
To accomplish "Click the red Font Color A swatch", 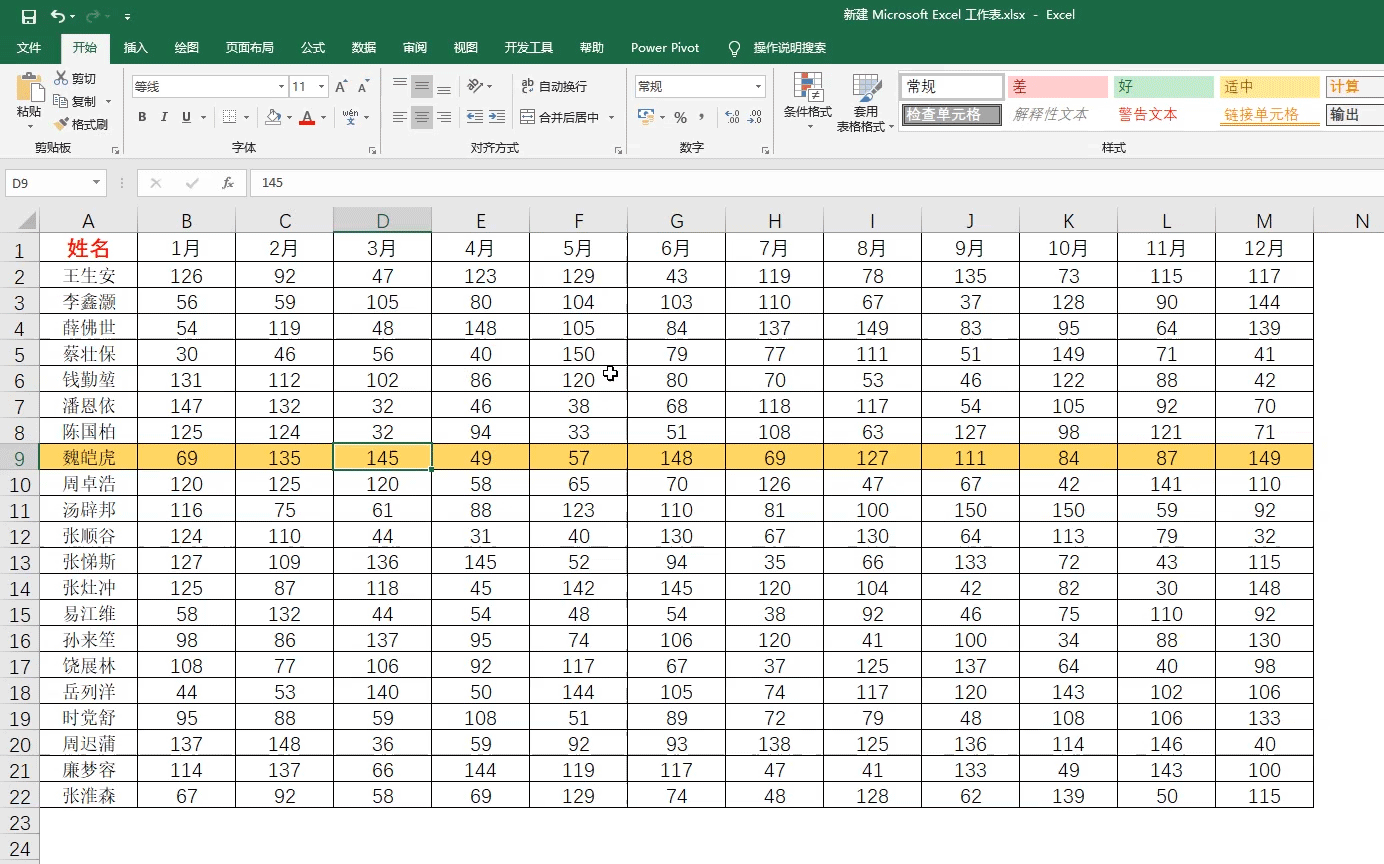I will [308, 117].
